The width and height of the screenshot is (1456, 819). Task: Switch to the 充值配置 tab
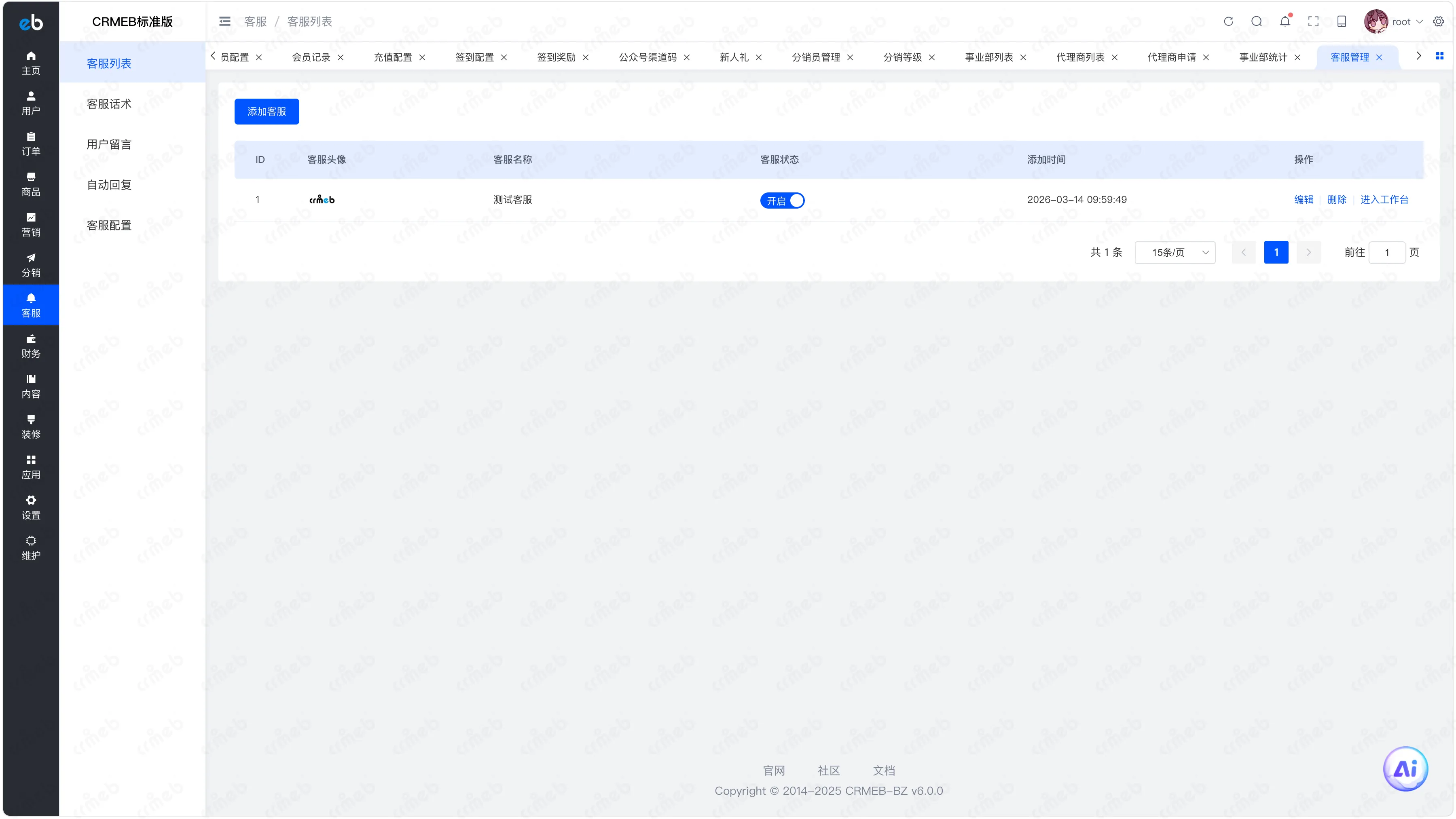pos(393,57)
